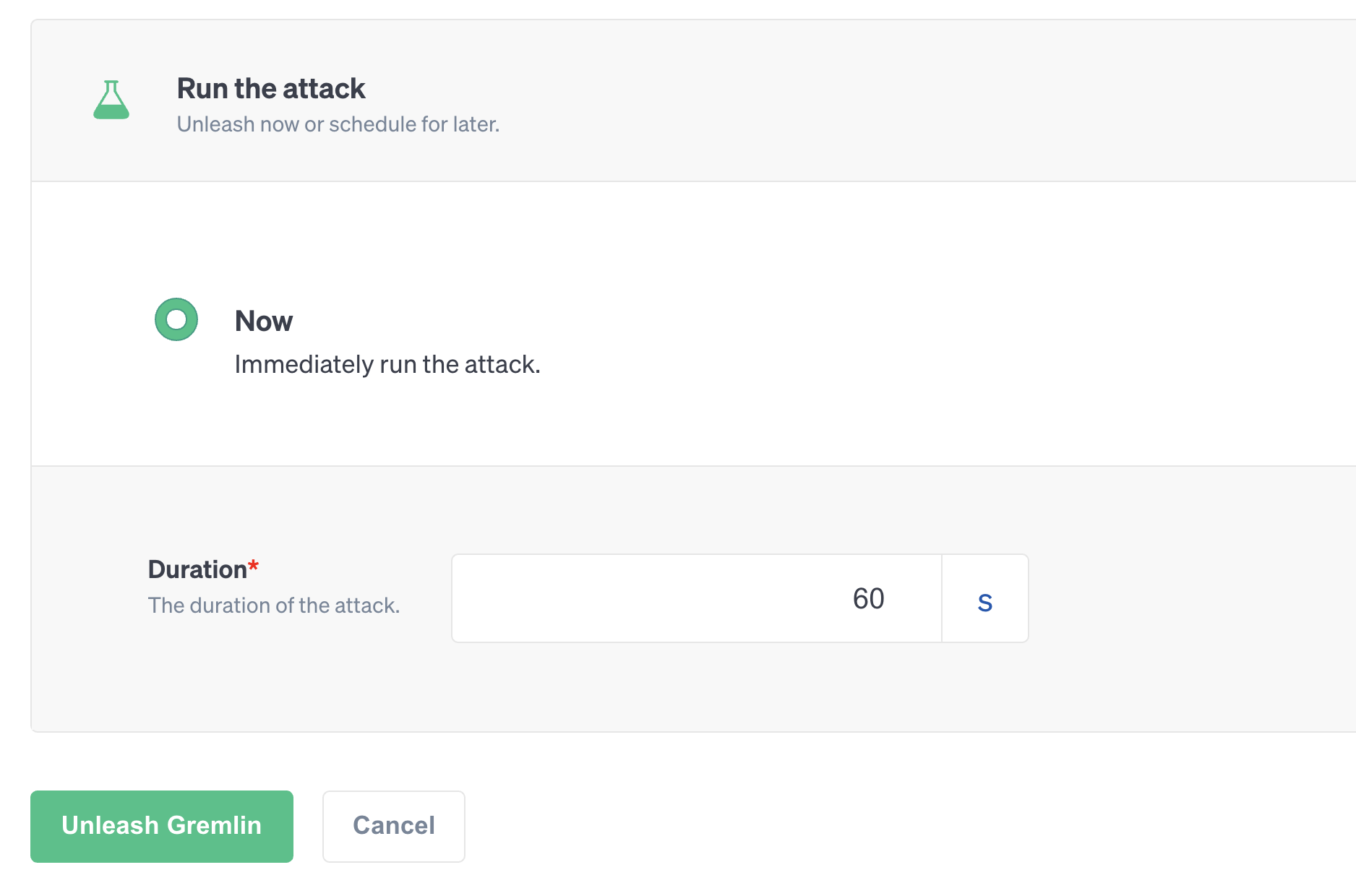Click the green flask attack icon

111,100
